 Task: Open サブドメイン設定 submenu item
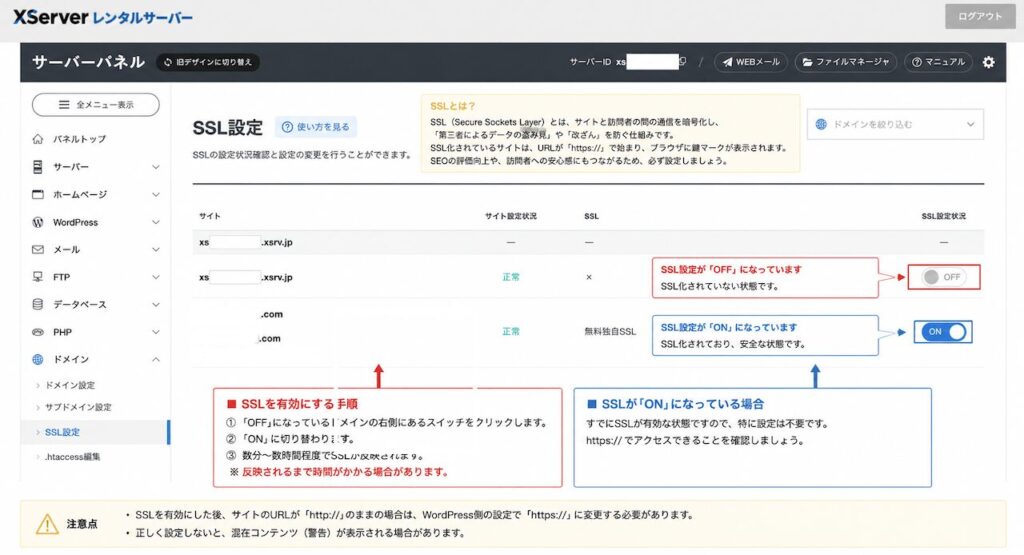pos(78,407)
